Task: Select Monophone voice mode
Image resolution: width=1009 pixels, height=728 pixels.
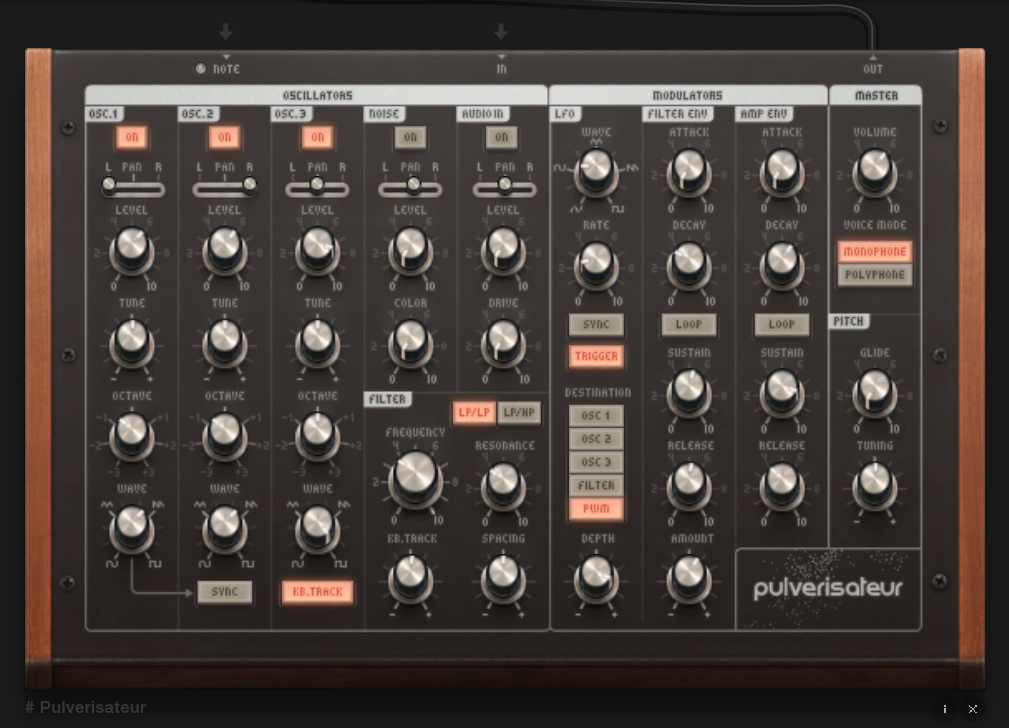Action: [x=875, y=252]
